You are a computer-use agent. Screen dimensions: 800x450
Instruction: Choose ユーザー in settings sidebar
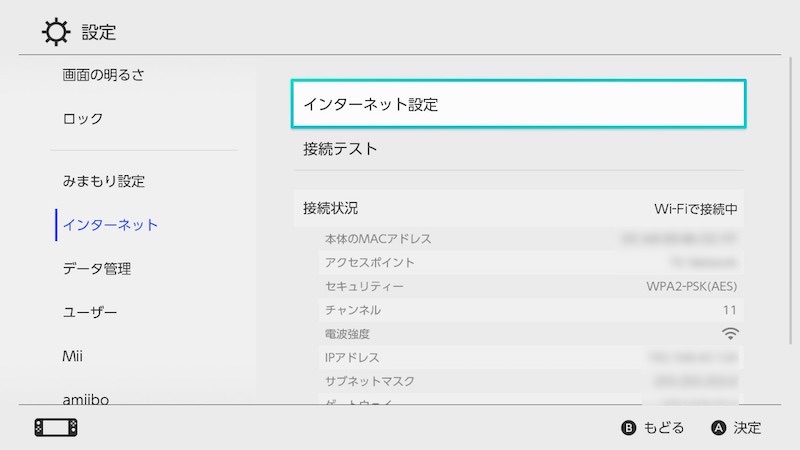(90, 312)
